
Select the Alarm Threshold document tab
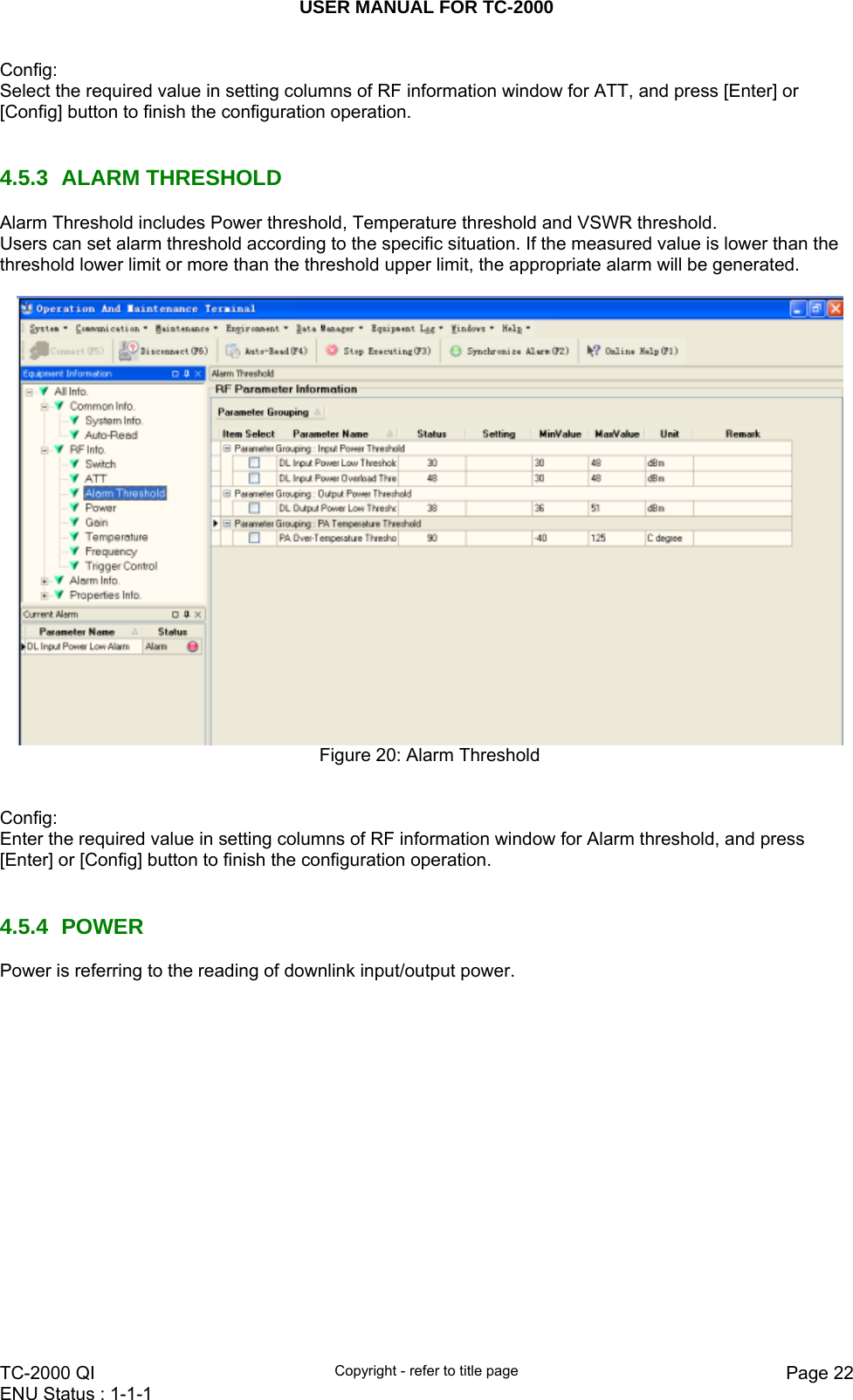pyautogui.click(x=243, y=374)
